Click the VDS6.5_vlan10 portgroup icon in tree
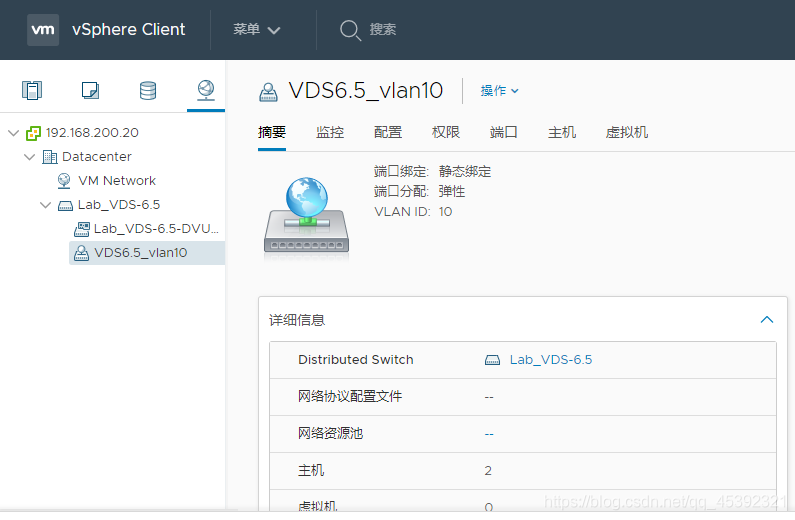 point(82,253)
